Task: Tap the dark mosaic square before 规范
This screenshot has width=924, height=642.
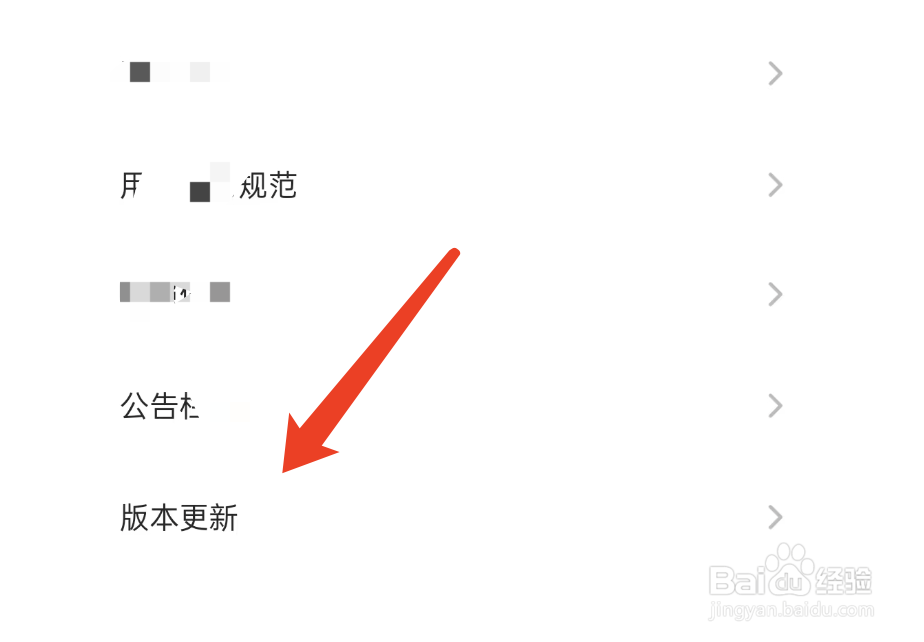Action: 200,192
